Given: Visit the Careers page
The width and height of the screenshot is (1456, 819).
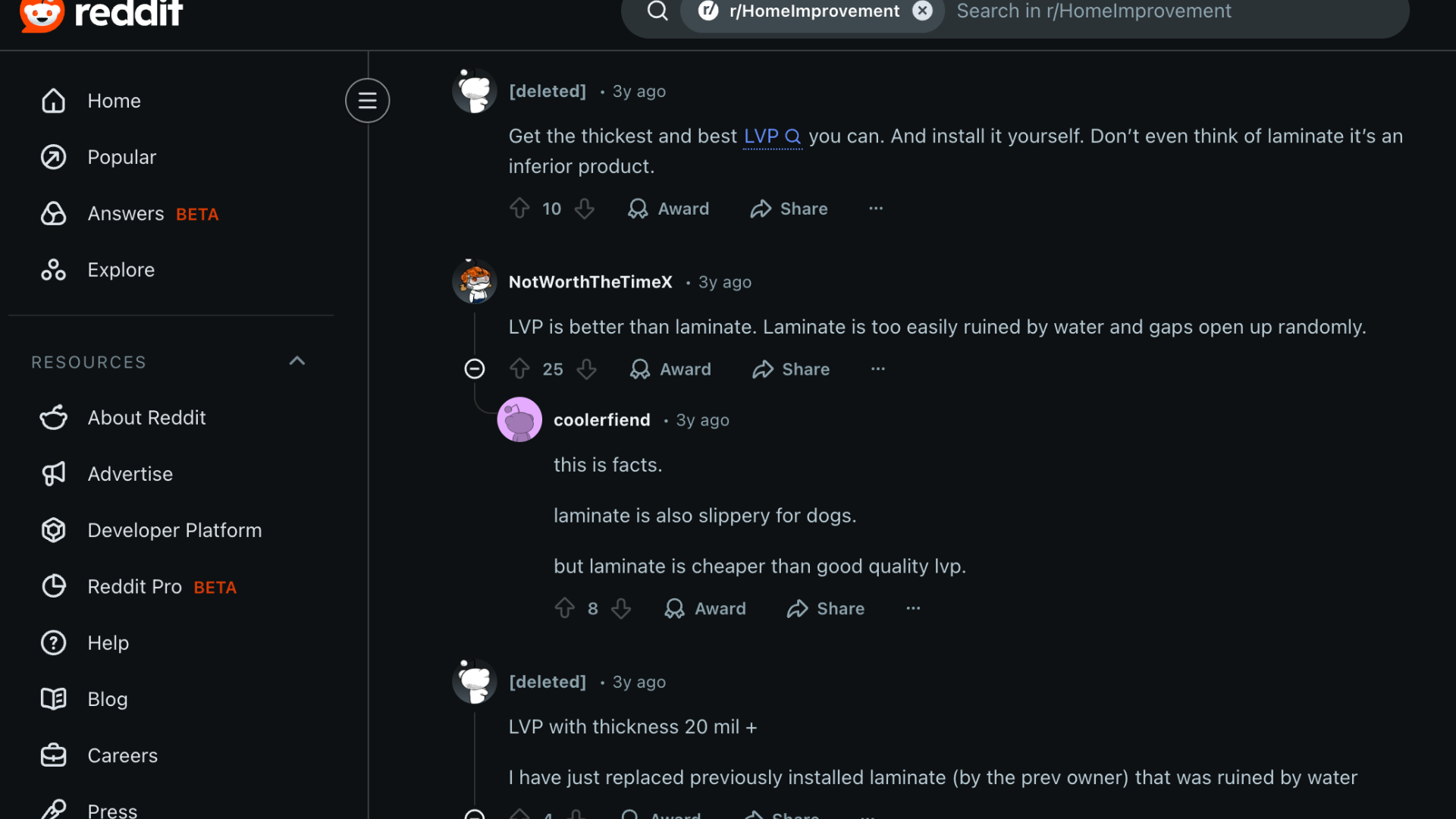Looking at the screenshot, I should click(x=122, y=755).
